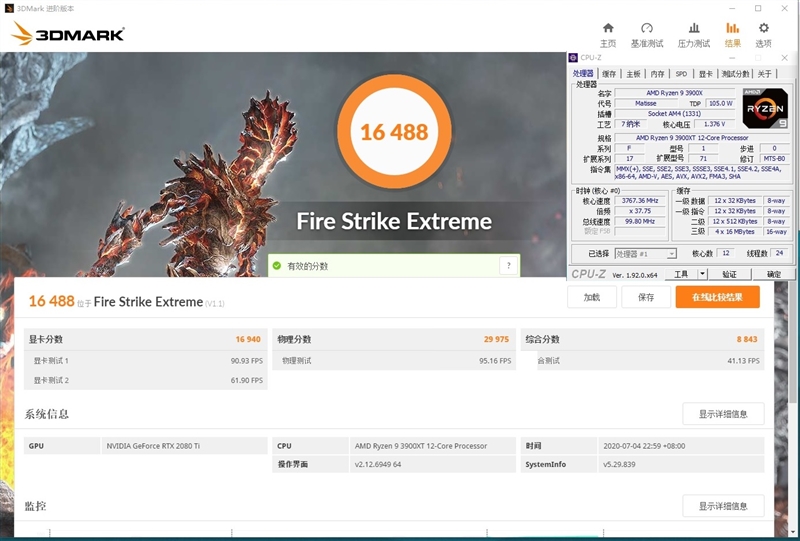
Task: Switch to CPU-Z 显卡 tab
Action: (705, 74)
